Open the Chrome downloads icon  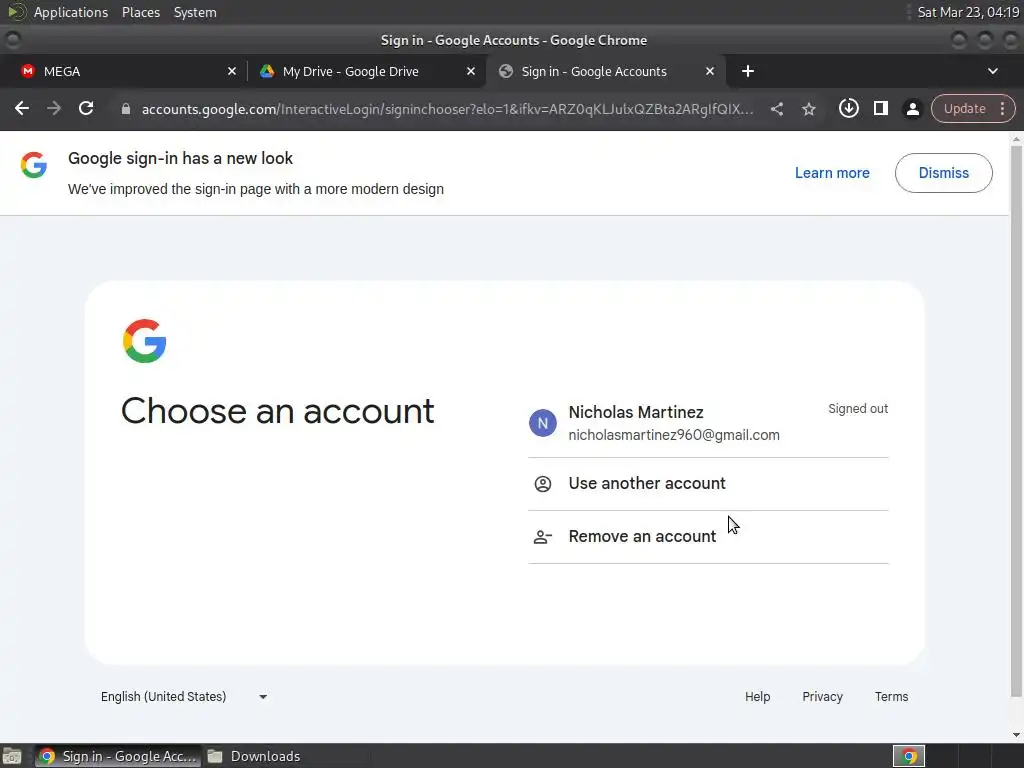pos(848,108)
